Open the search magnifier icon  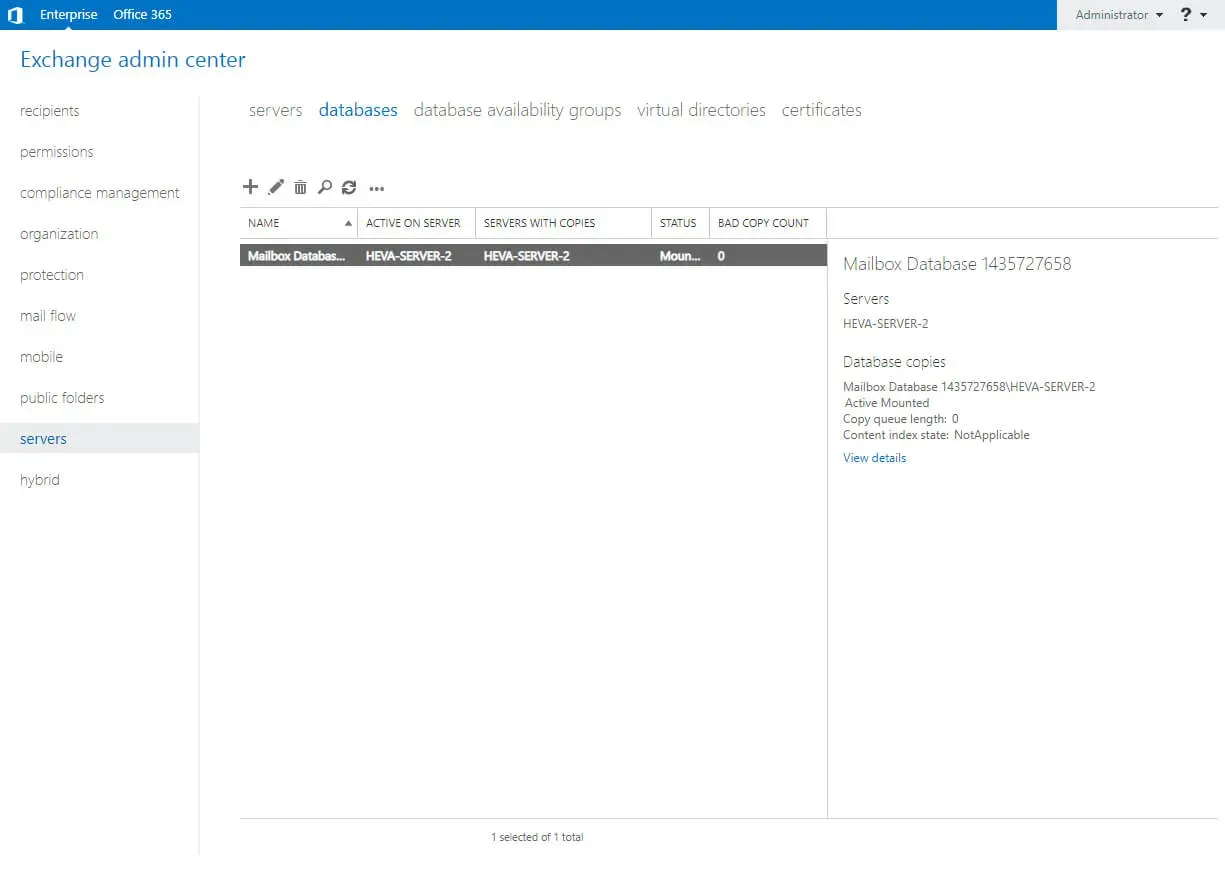[x=324, y=187]
